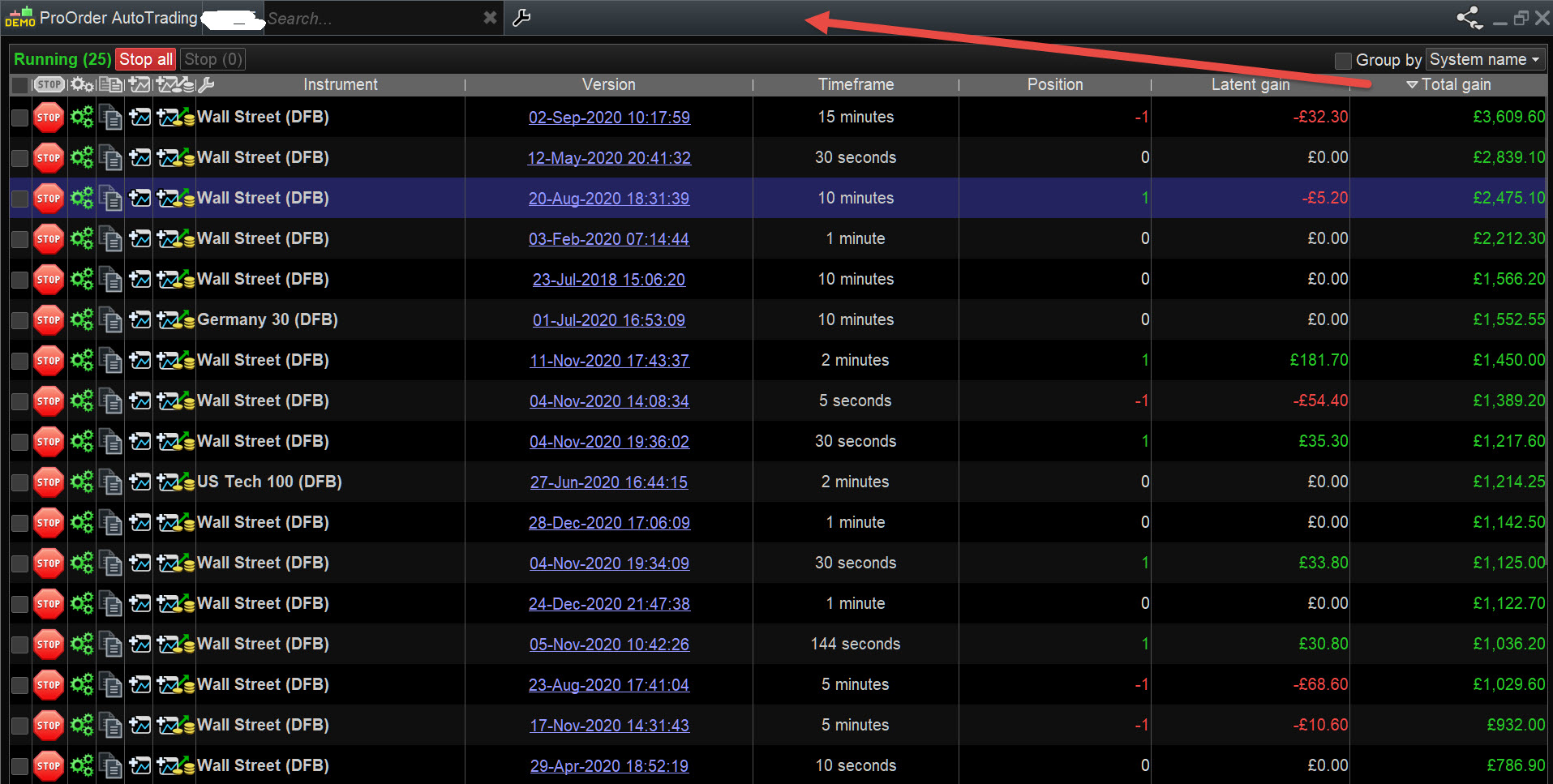Open new chart icon for 03-Feb-2020 07:14:44 row
Image resolution: width=1553 pixels, height=784 pixels.
[140, 238]
